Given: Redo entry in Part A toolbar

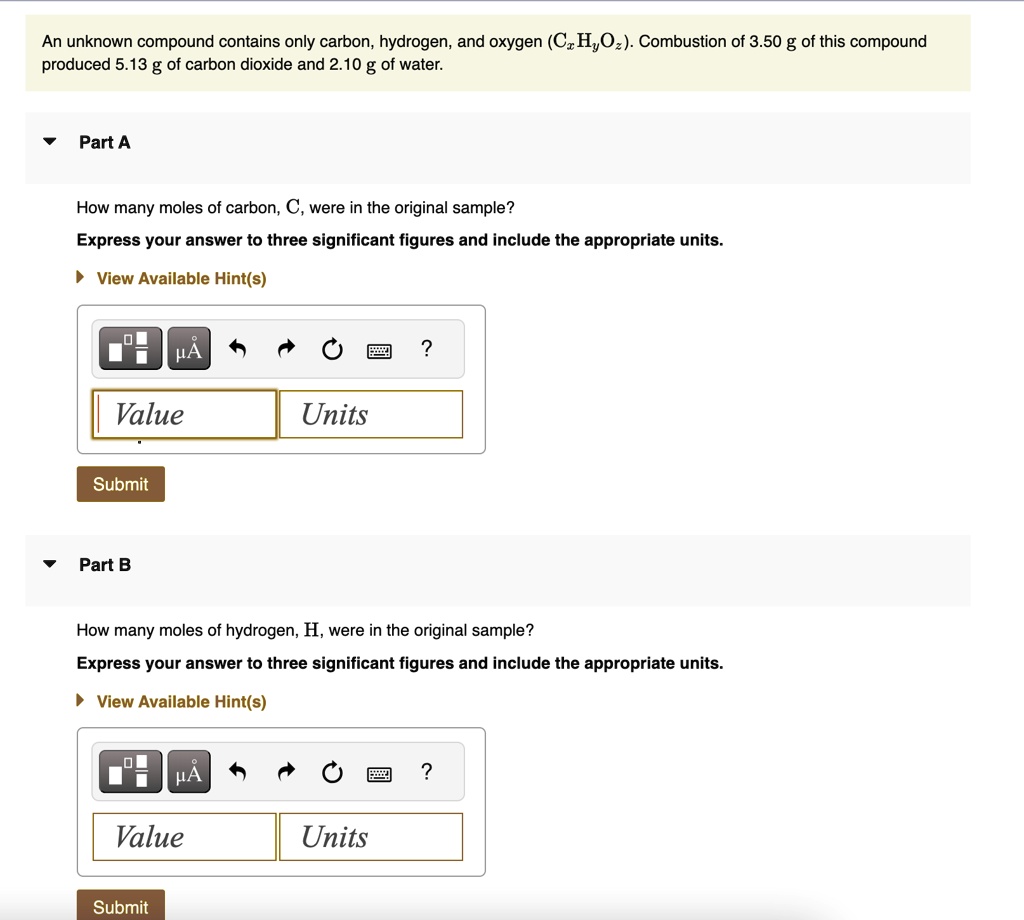Looking at the screenshot, I should click(286, 349).
